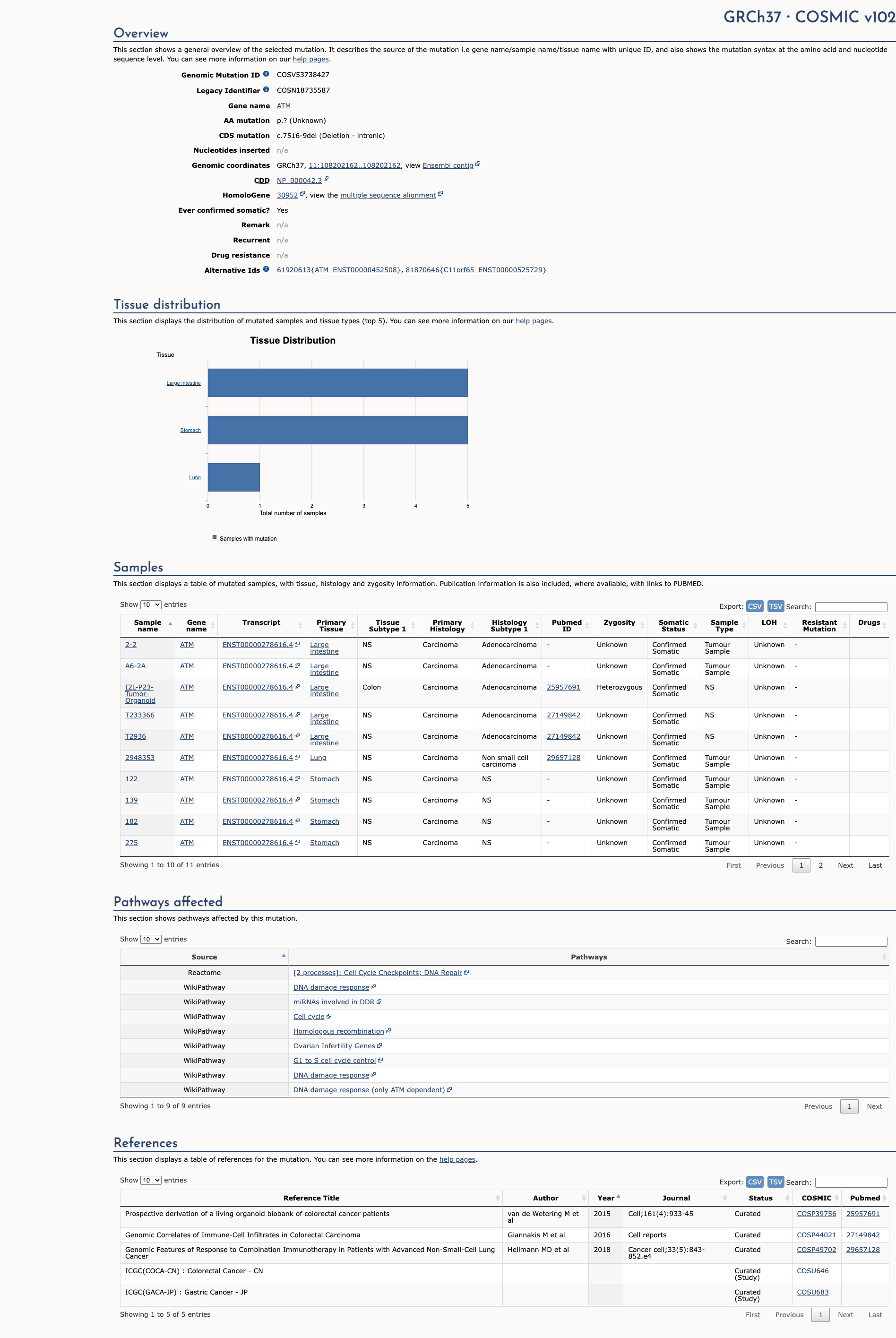Click the sort arrows on LOH column
The width and height of the screenshot is (896, 1338).
pyautogui.click(x=785, y=626)
